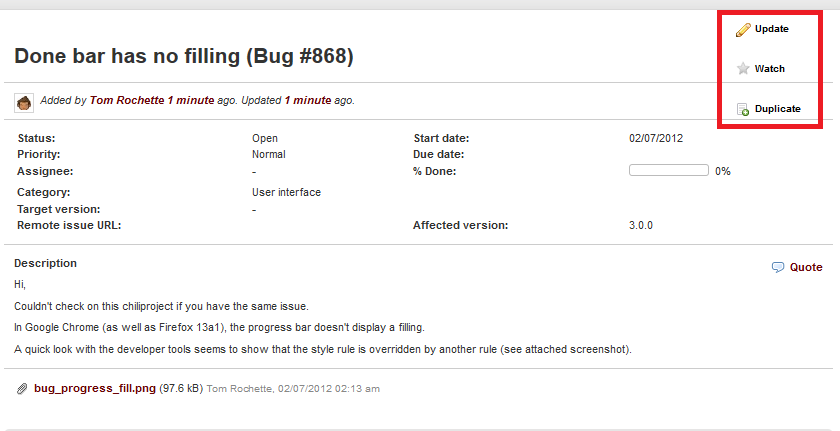The width and height of the screenshot is (840, 431).
Task: Click the paperclip attachment icon
Action: [22, 389]
